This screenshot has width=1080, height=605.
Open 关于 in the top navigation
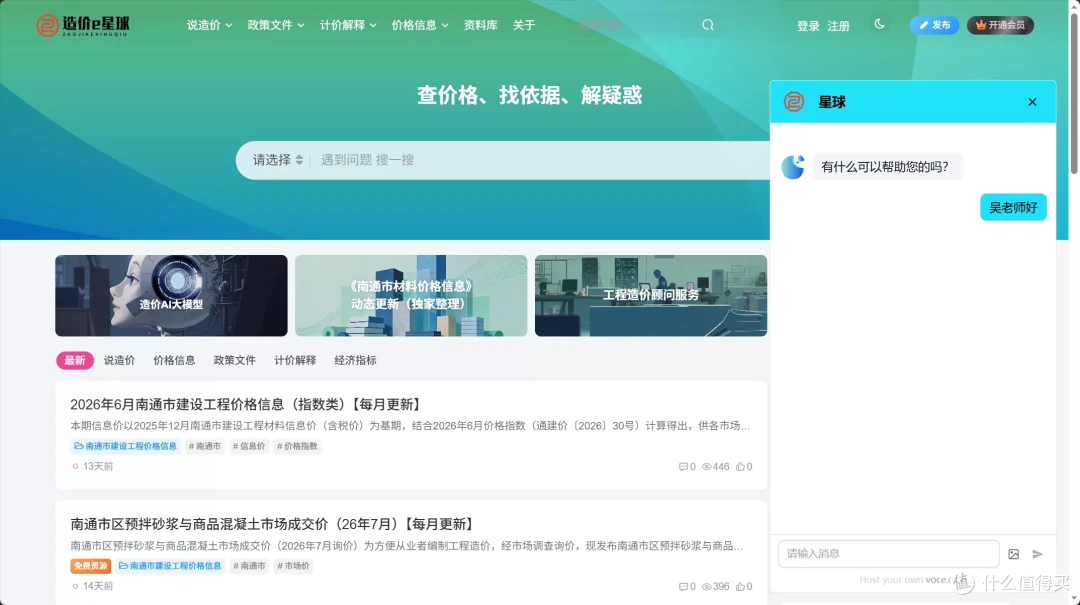[x=523, y=25]
